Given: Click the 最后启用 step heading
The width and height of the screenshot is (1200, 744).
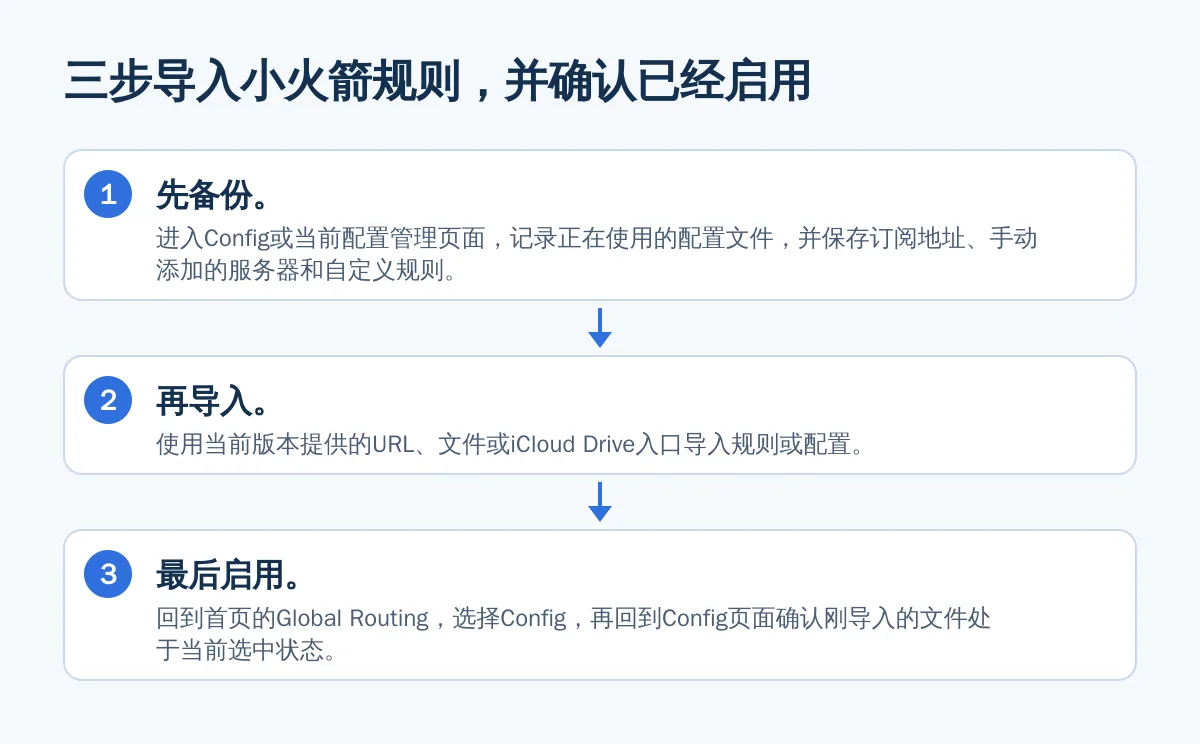Looking at the screenshot, I should click(x=229, y=575).
